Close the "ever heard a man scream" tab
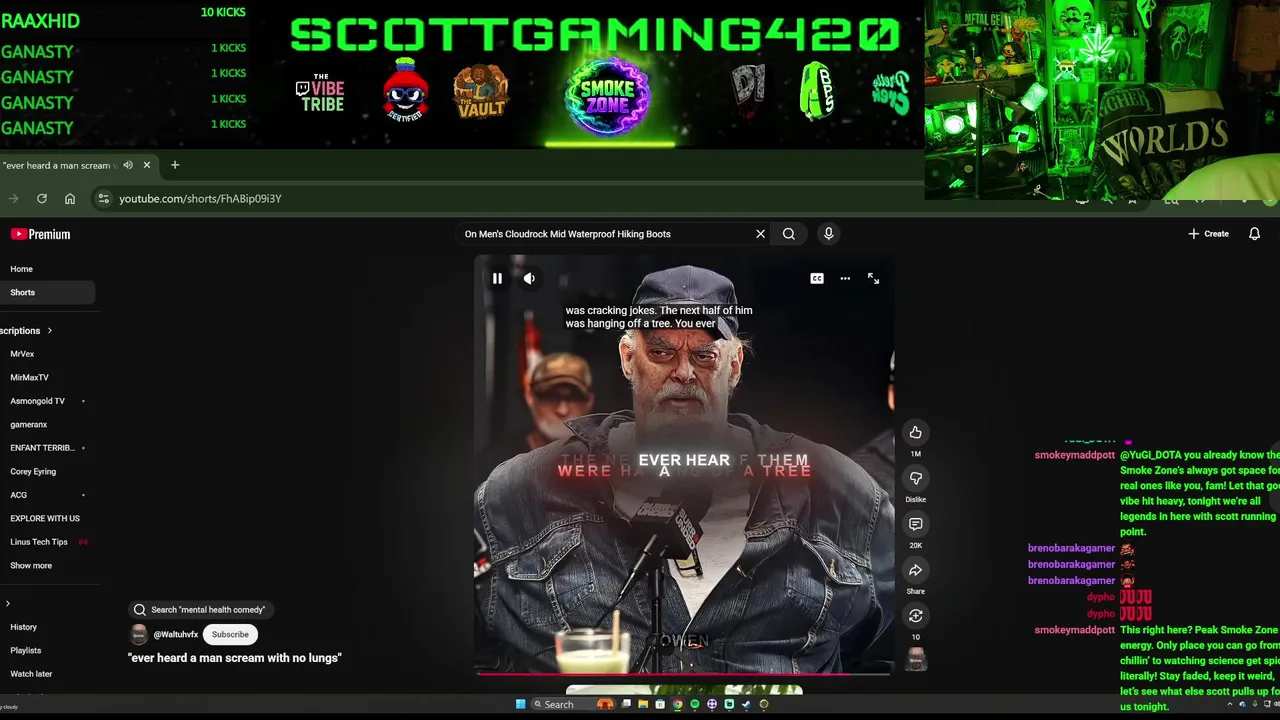 (146, 165)
